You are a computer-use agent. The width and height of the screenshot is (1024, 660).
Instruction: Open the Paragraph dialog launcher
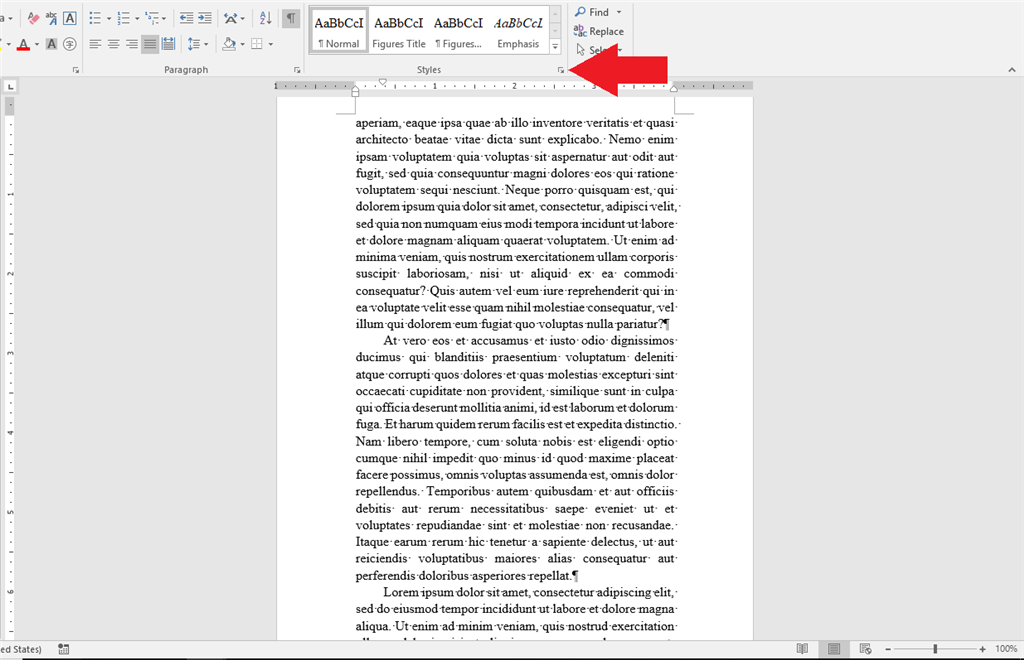click(x=296, y=69)
